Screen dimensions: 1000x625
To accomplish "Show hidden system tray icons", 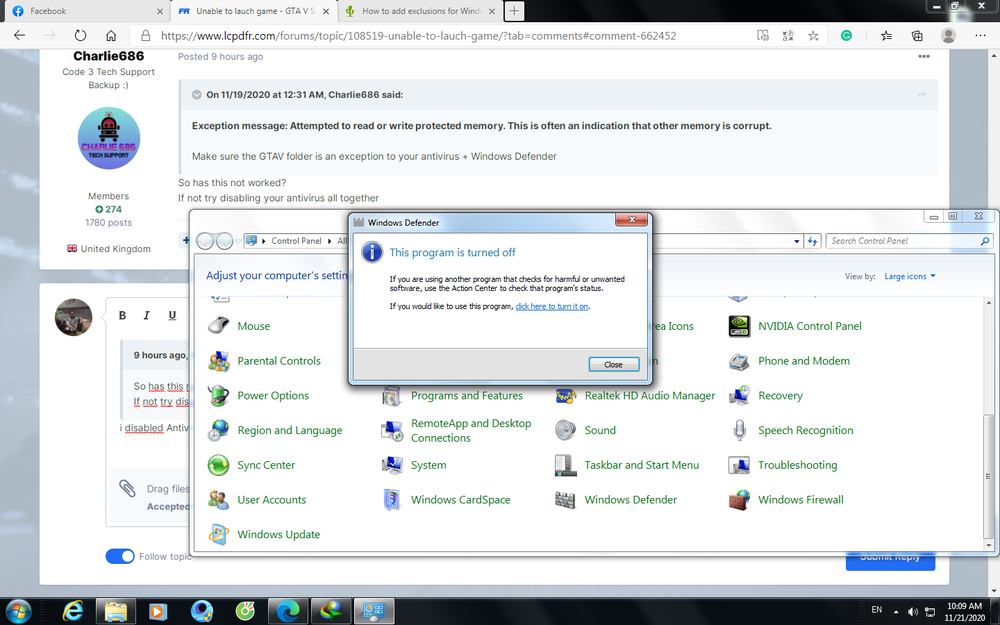I will pyautogui.click(x=896, y=612).
